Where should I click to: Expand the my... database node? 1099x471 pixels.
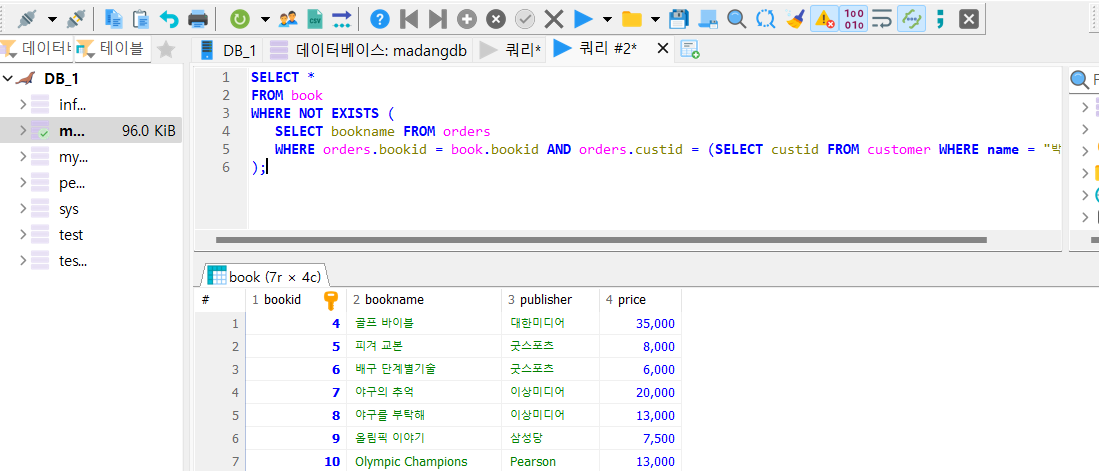[x=23, y=157]
